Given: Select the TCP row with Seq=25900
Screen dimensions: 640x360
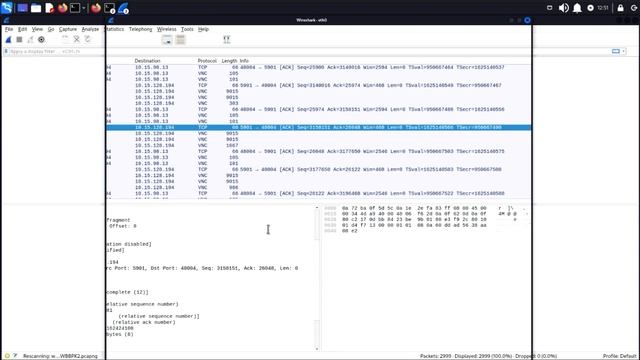Looking at the screenshot, I should click(x=318, y=67).
